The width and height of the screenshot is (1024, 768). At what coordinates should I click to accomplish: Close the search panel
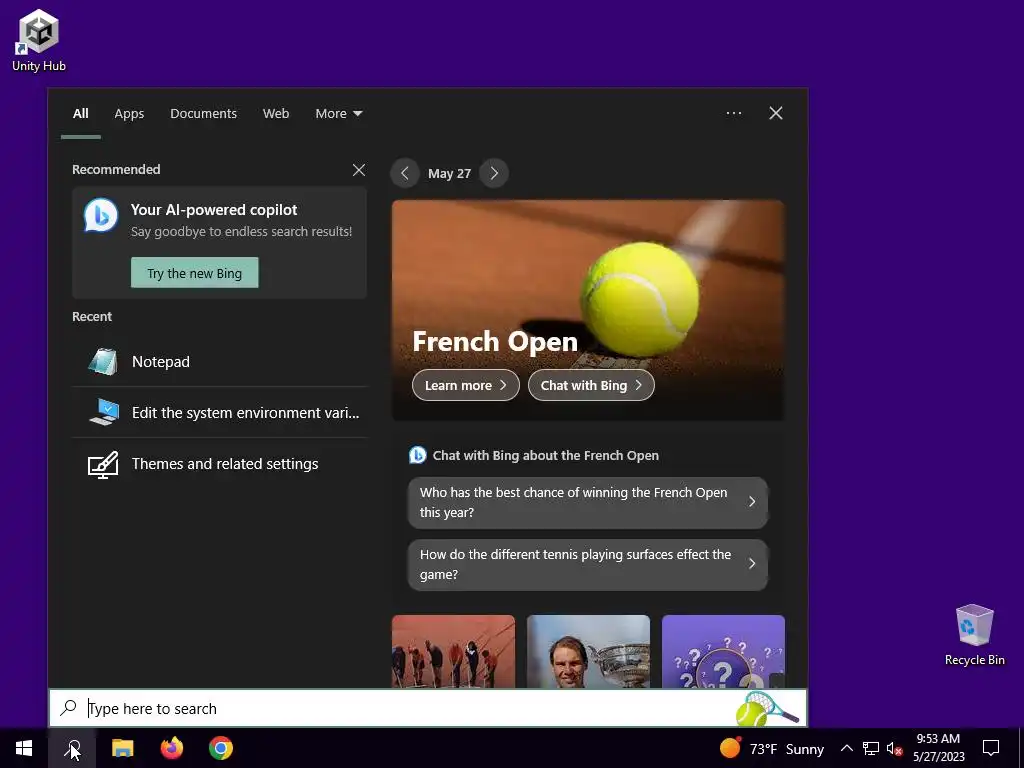[776, 113]
